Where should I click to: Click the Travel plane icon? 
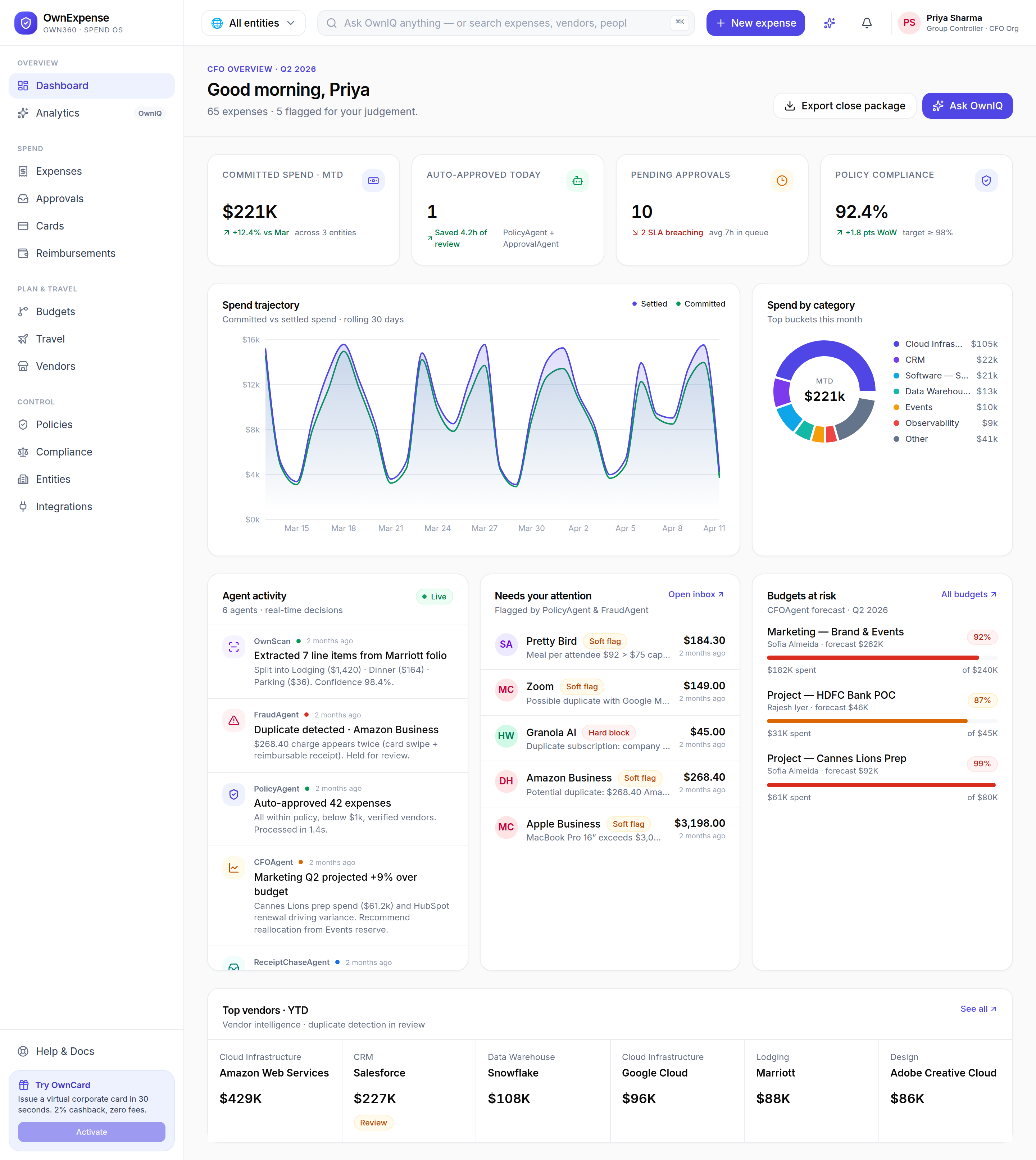pyautogui.click(x=23, y=339)
